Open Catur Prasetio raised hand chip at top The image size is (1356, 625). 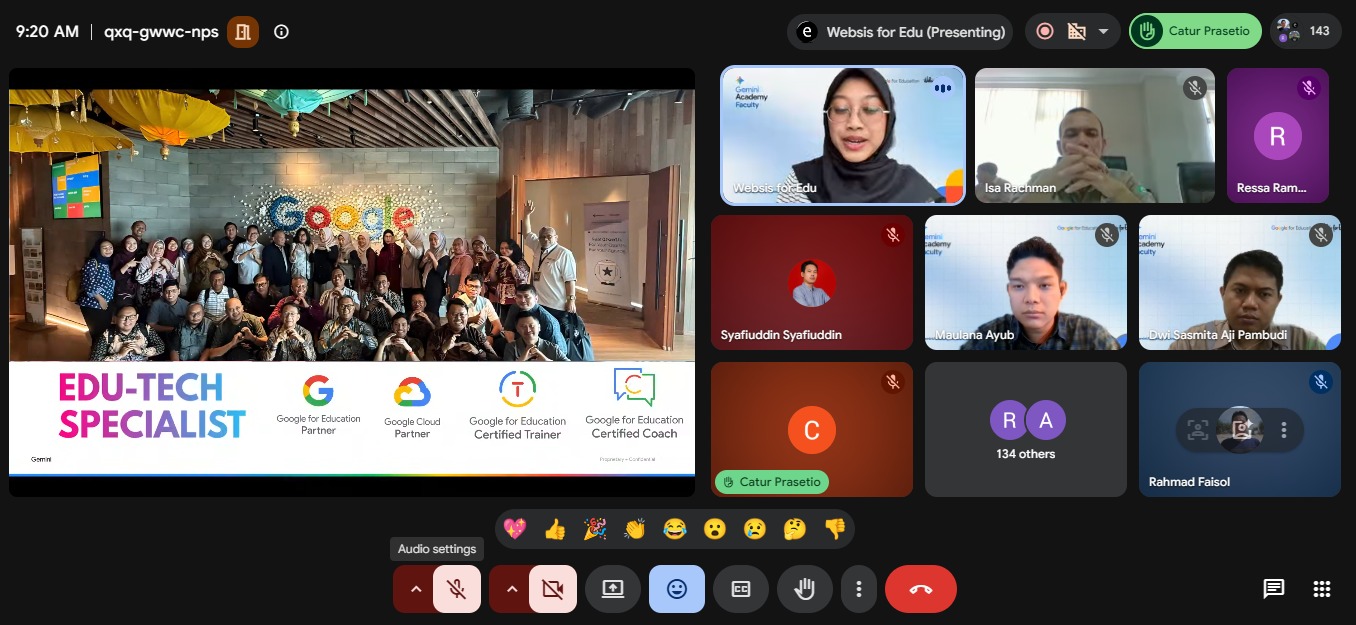tap(1194, 31)
